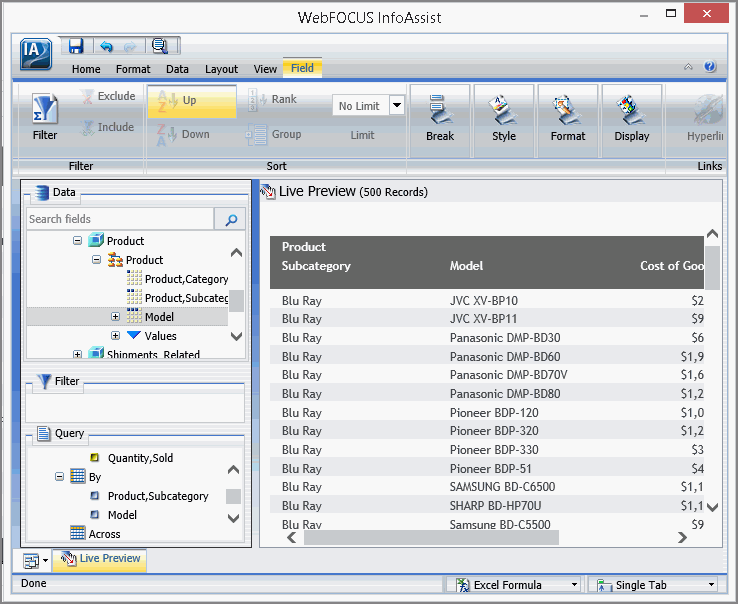This screenshot has height=604, width=738.
Task: Click the Hyperlink button
Action: coord(705,119)
